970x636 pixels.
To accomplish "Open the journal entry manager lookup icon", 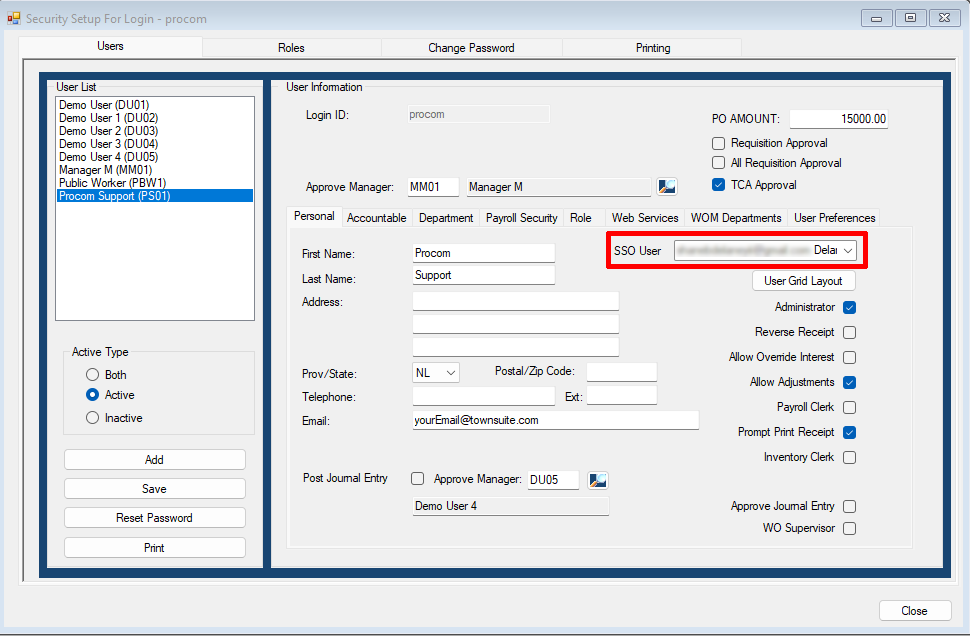I will [x=598, y=479].
